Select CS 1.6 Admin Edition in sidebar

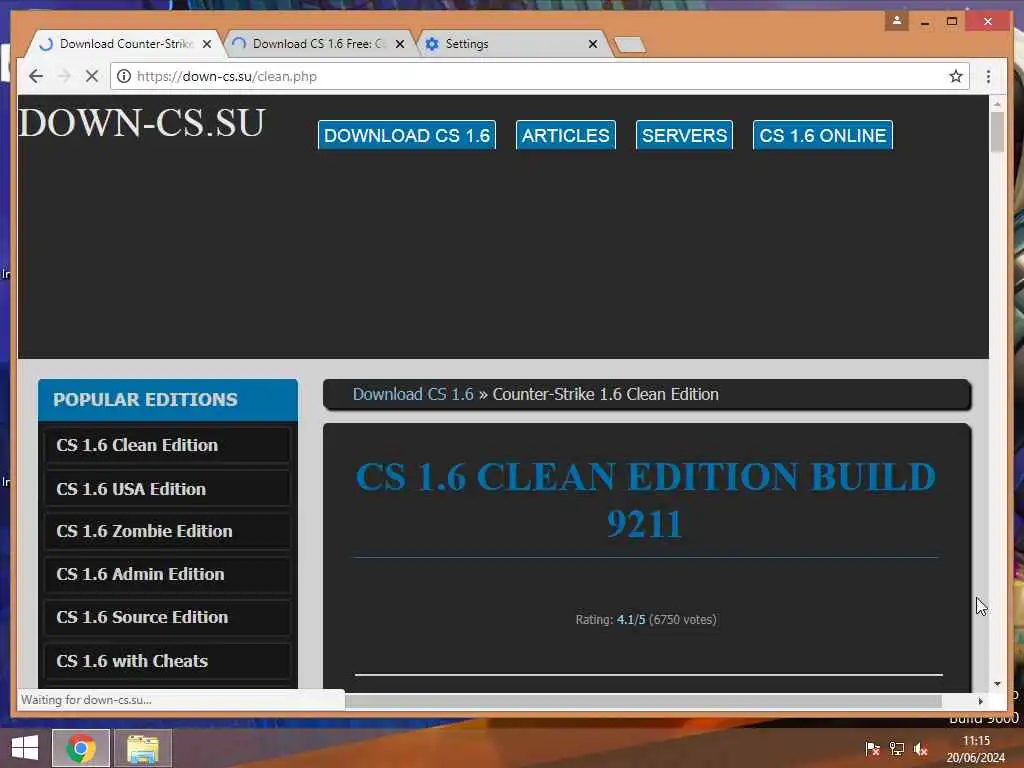click(167, 574)
